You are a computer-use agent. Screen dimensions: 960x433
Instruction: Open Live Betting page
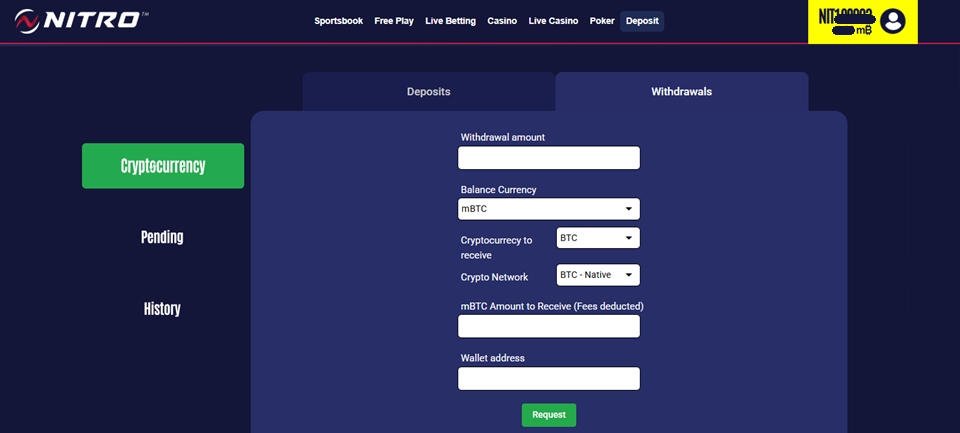click(x=450, y=21)
